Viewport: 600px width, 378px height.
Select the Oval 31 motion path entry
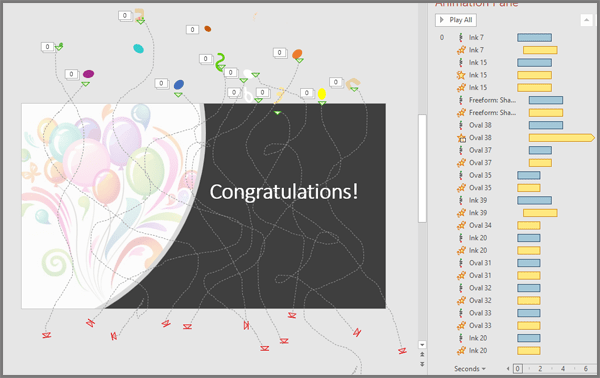pos(497,263)
